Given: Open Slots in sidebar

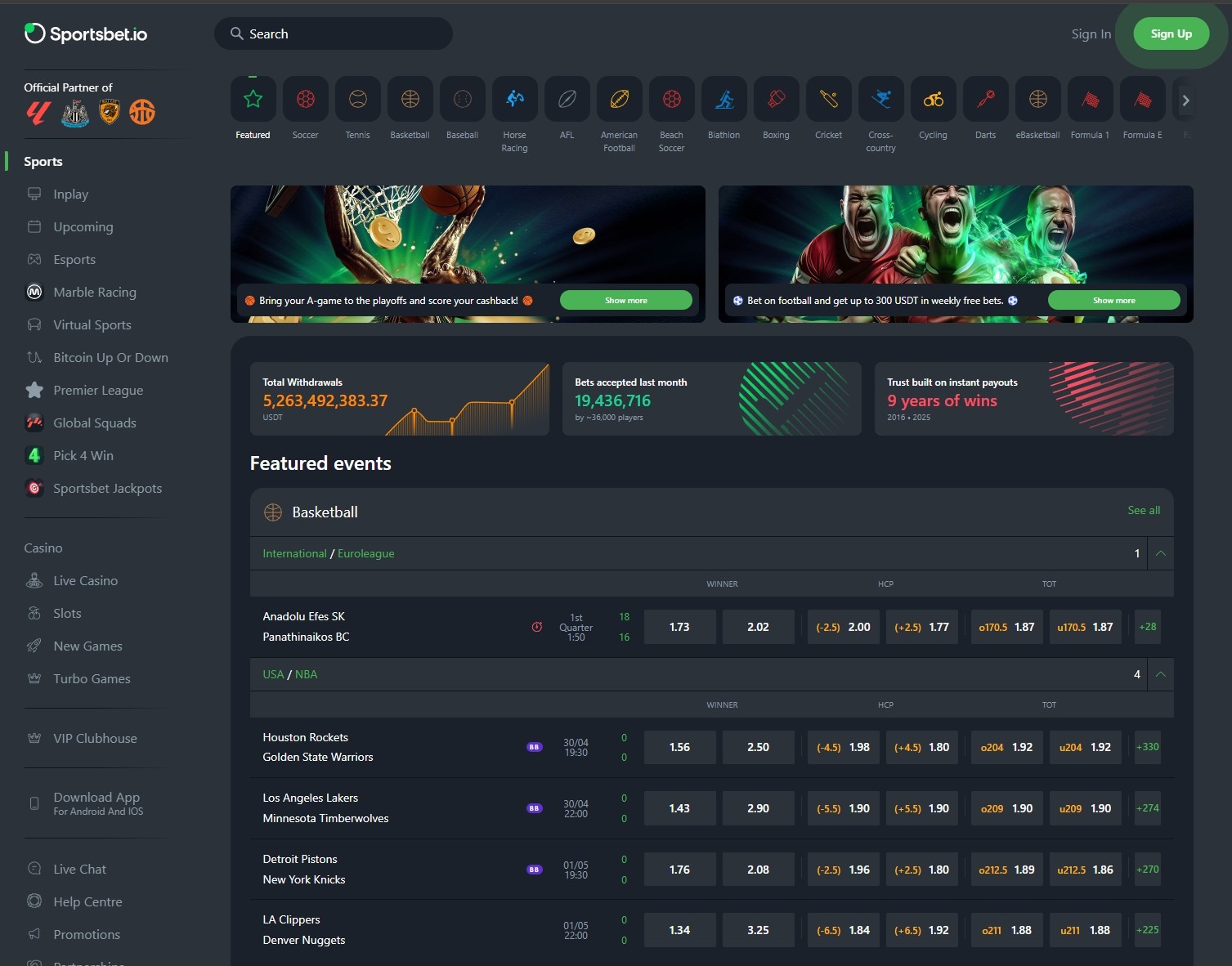Looking at the screenshot, I should pos(67,614).
